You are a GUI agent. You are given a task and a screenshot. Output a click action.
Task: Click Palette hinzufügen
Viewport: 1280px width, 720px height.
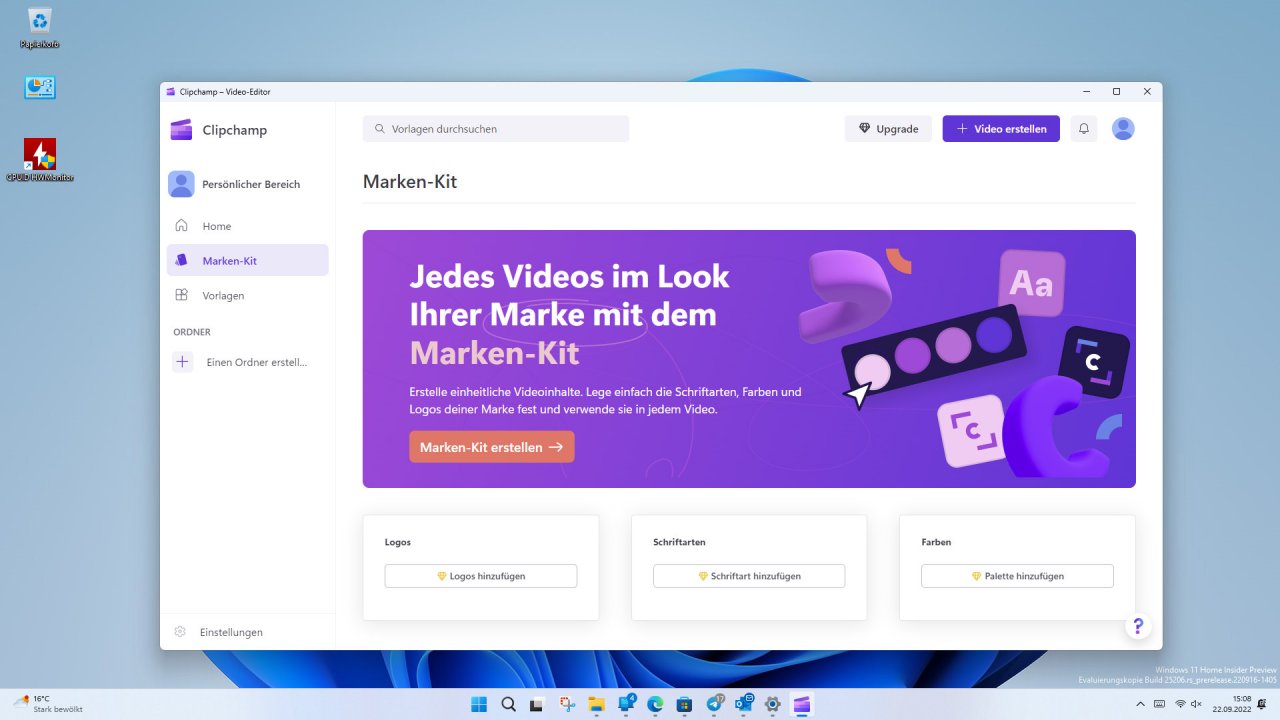1017,576
